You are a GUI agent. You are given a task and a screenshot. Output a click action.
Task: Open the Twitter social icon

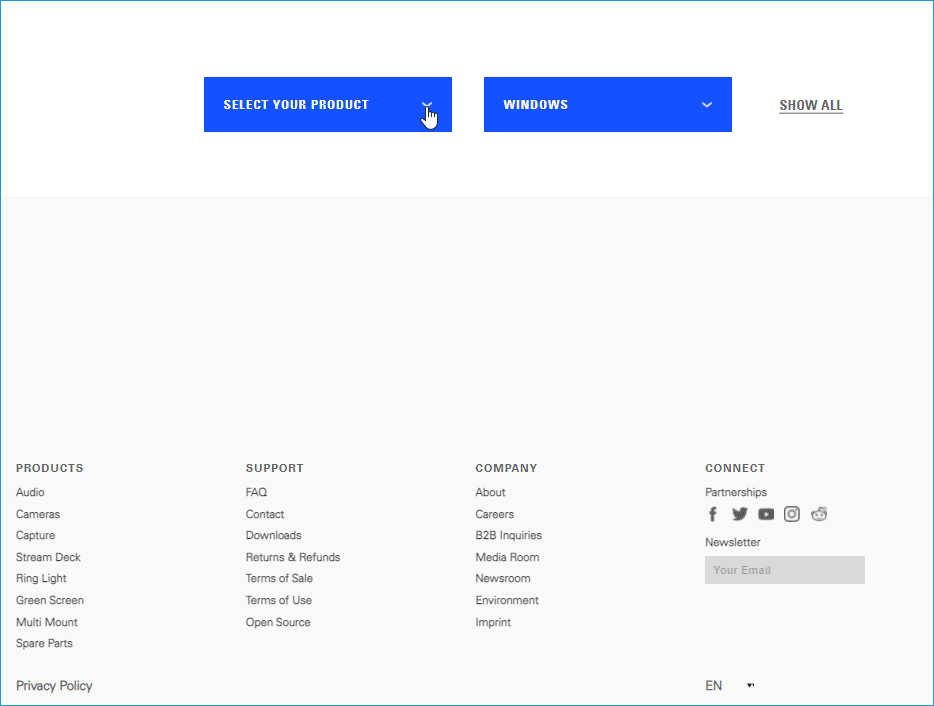tap(739, 514)
